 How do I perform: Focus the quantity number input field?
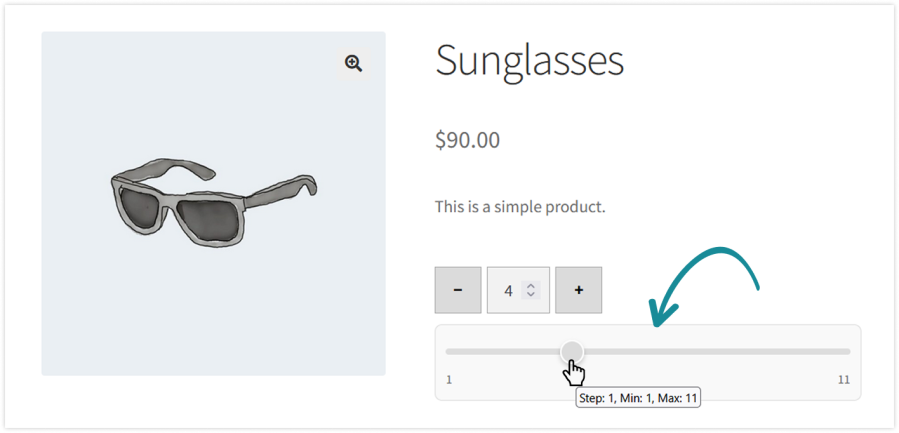click(x=508, y=290)
